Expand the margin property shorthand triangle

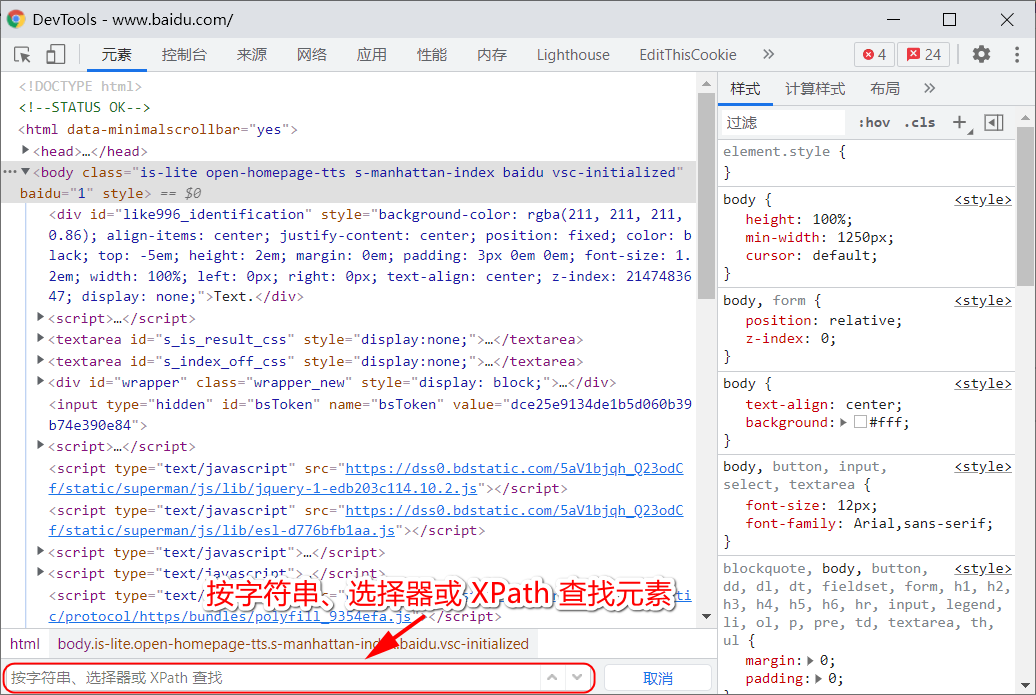coord(811,660)
